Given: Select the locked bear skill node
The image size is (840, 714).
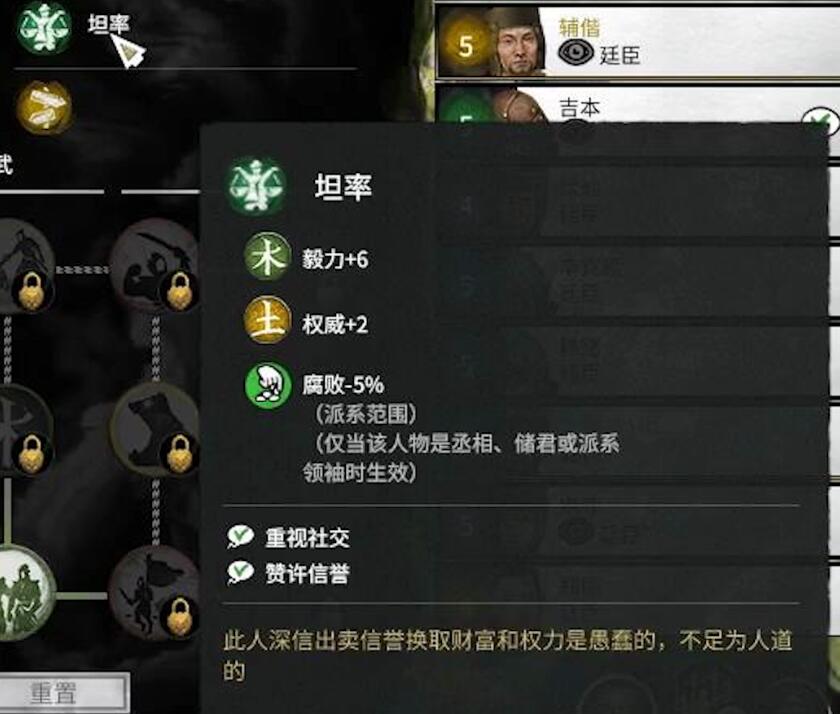Looking at the screenshot, I should click(154, 429).
